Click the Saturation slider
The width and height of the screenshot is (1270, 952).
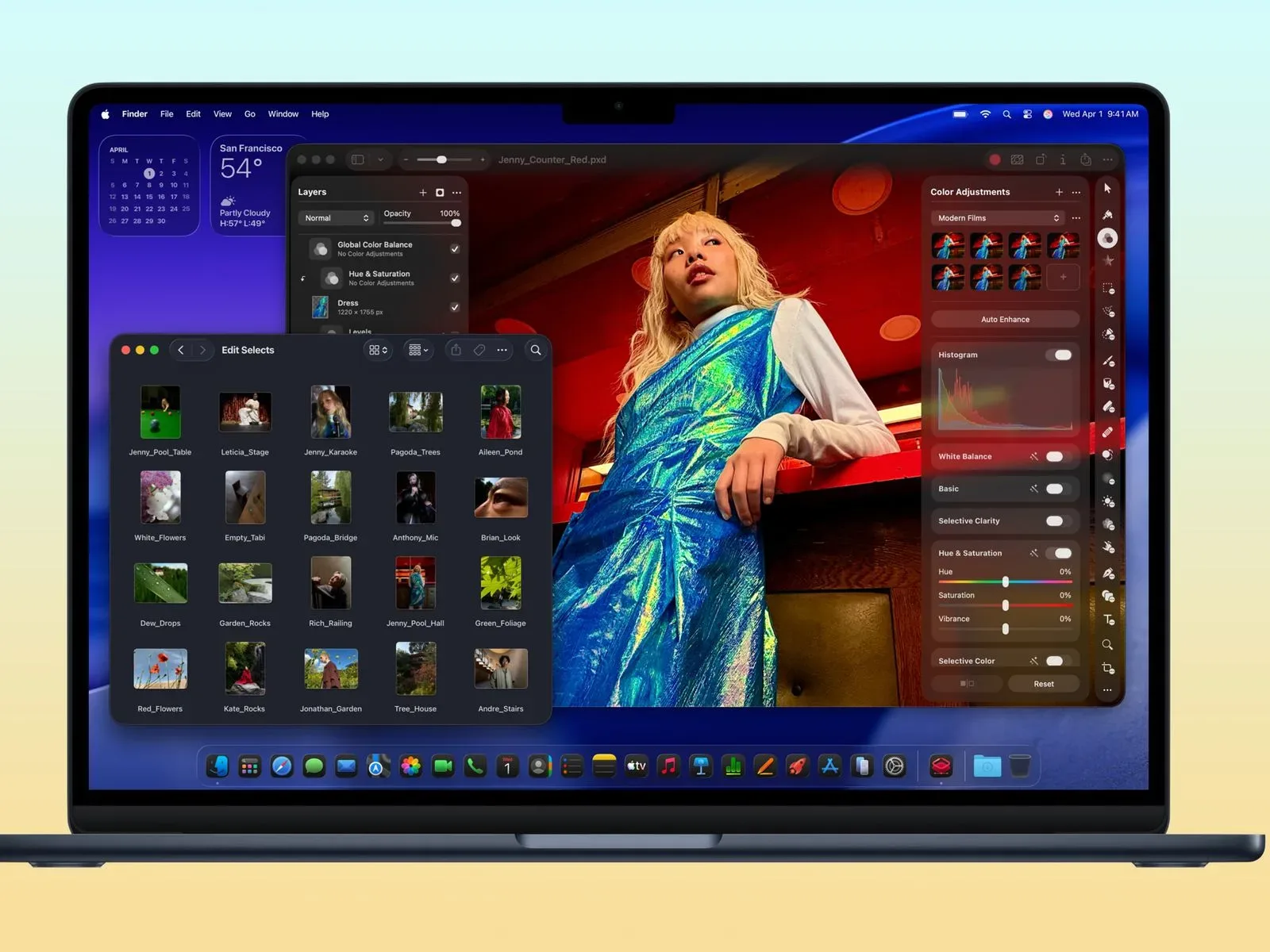(x=1005, y=605)
